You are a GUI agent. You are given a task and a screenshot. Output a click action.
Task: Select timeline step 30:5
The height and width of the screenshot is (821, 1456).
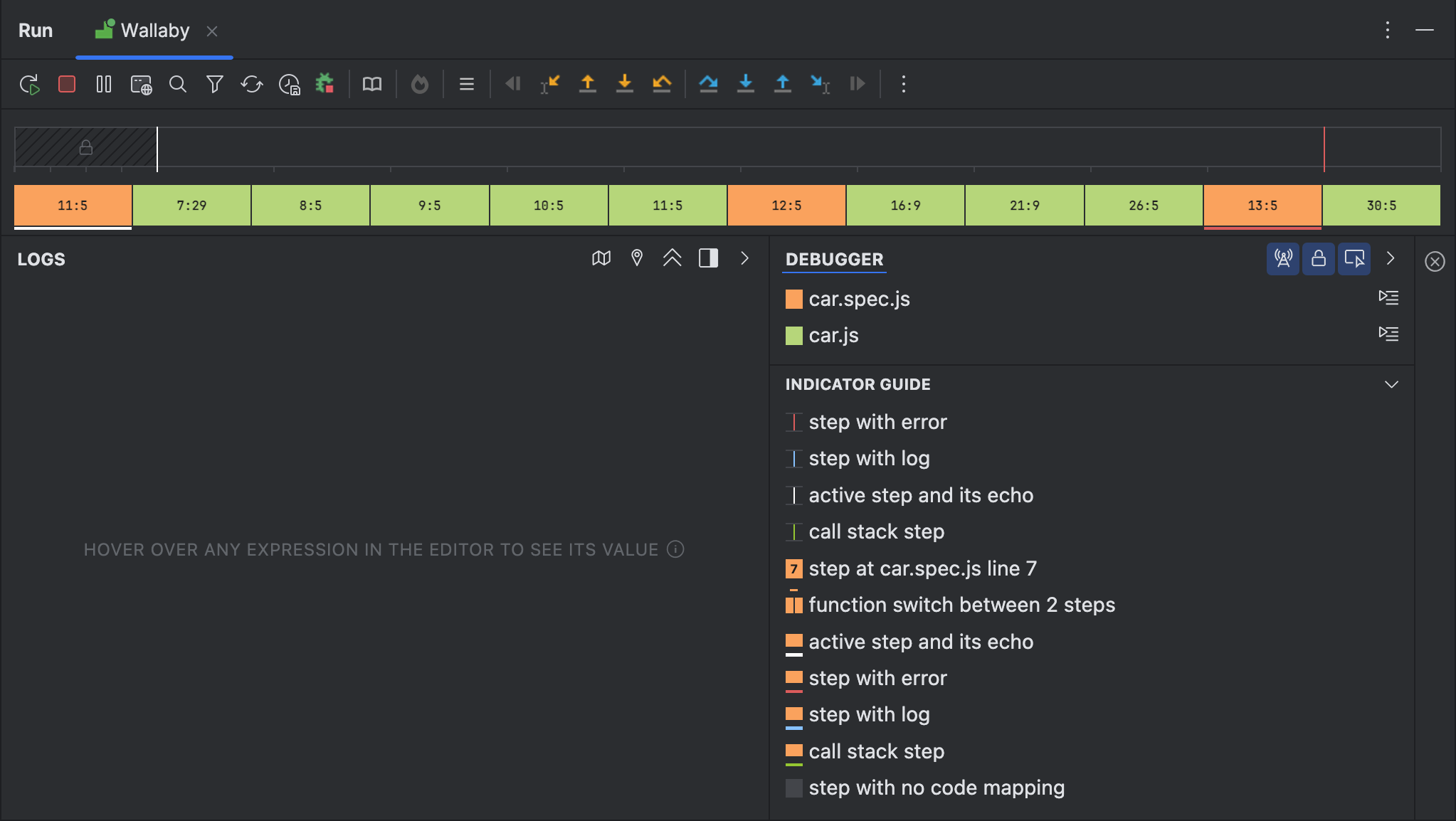tap(1381, 206)
